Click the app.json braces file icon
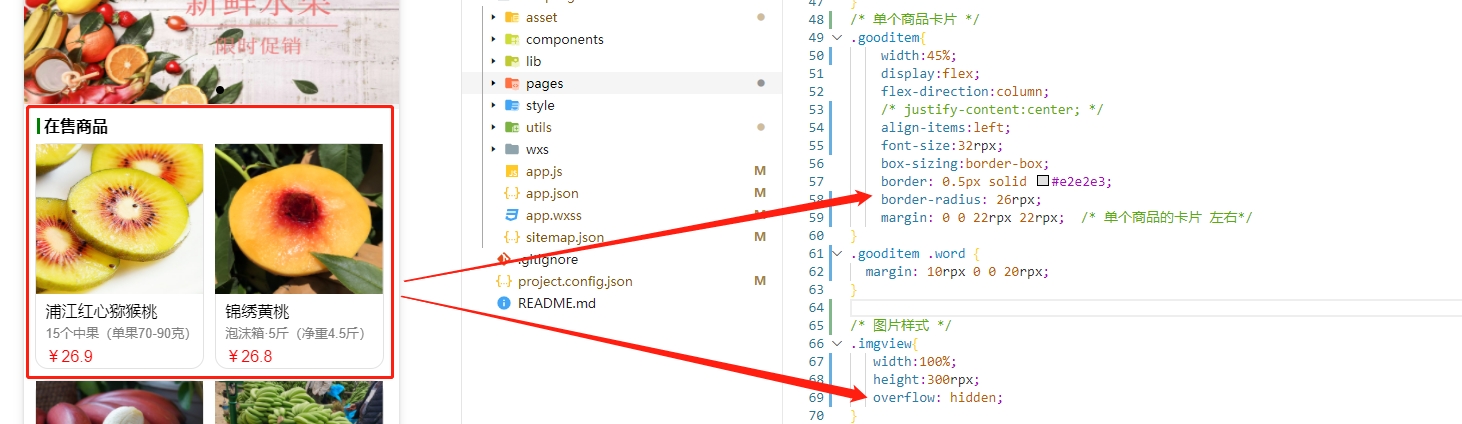 click(512, 193)
